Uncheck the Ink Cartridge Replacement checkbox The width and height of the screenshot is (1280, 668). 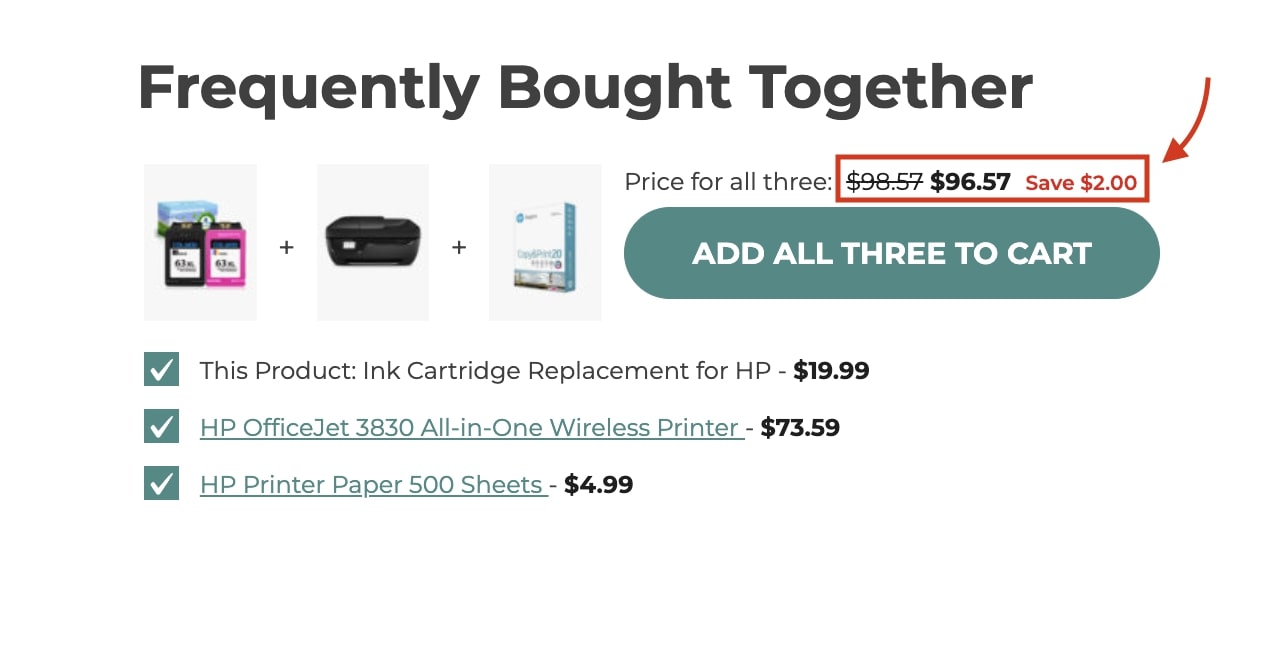pyautogui.click(x=161, y=369)
